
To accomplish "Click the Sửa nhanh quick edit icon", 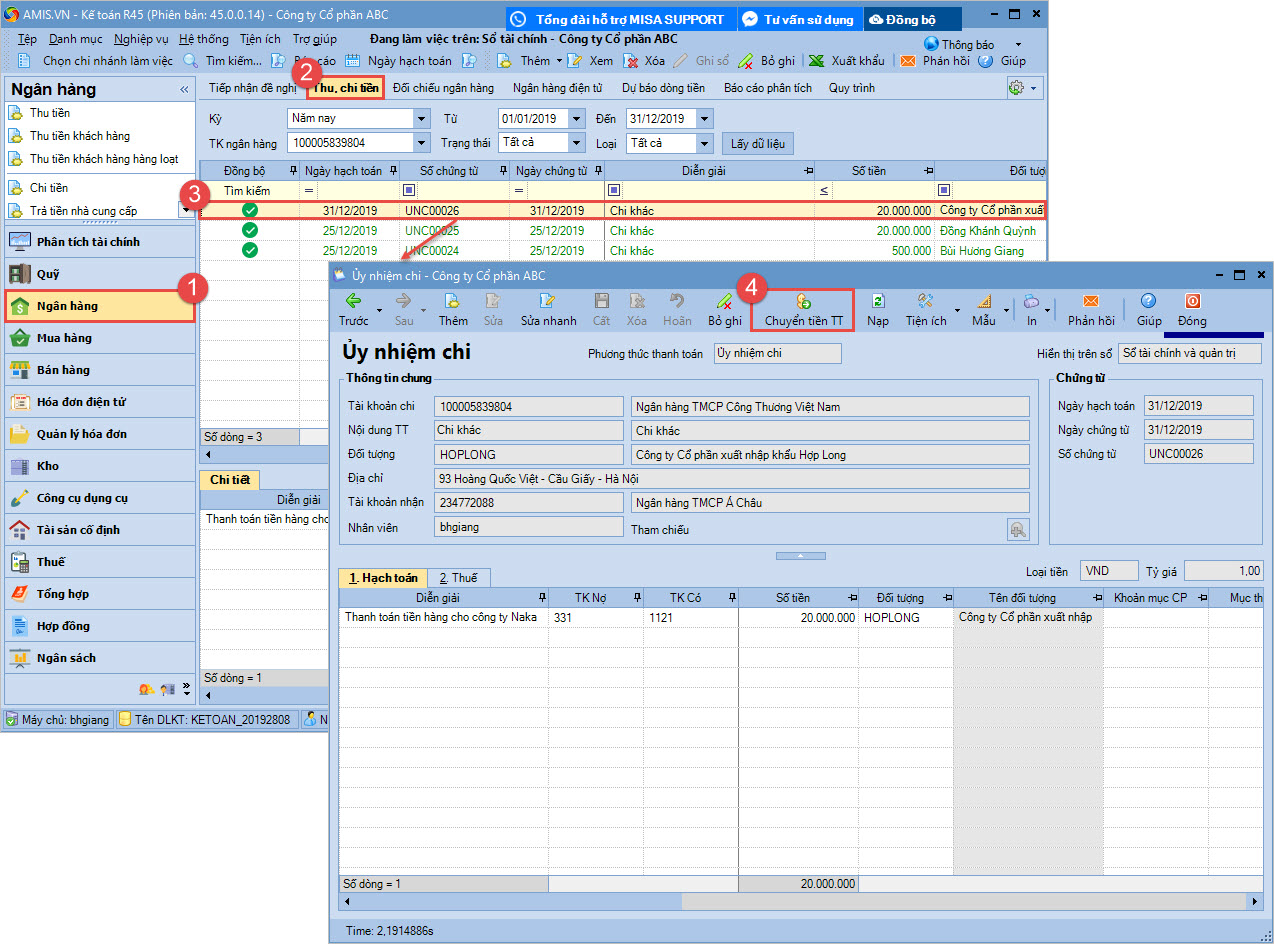I will [548, 301].
